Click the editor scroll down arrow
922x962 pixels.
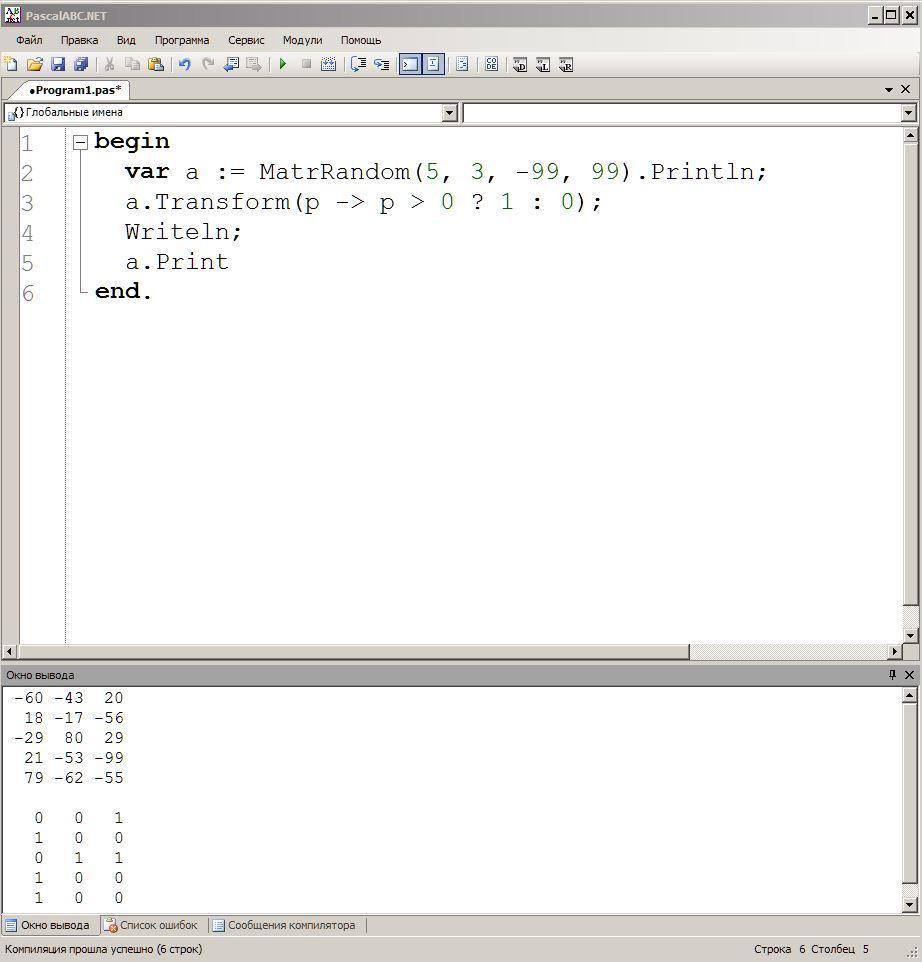(x=910, y=636)
